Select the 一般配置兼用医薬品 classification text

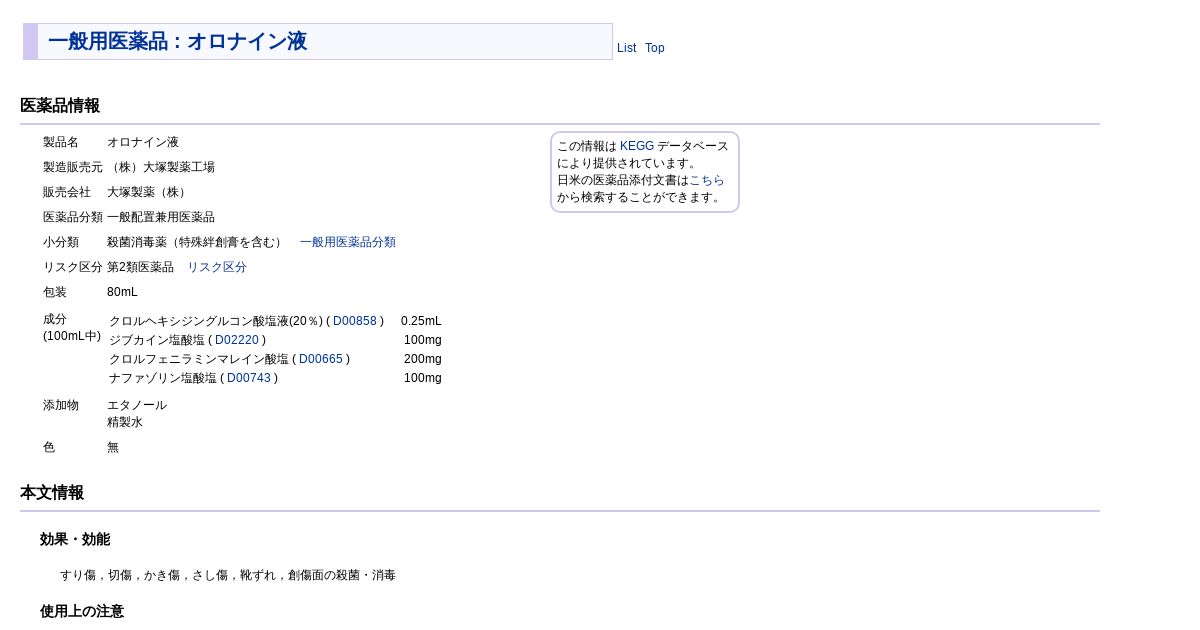tap(161, 217)
